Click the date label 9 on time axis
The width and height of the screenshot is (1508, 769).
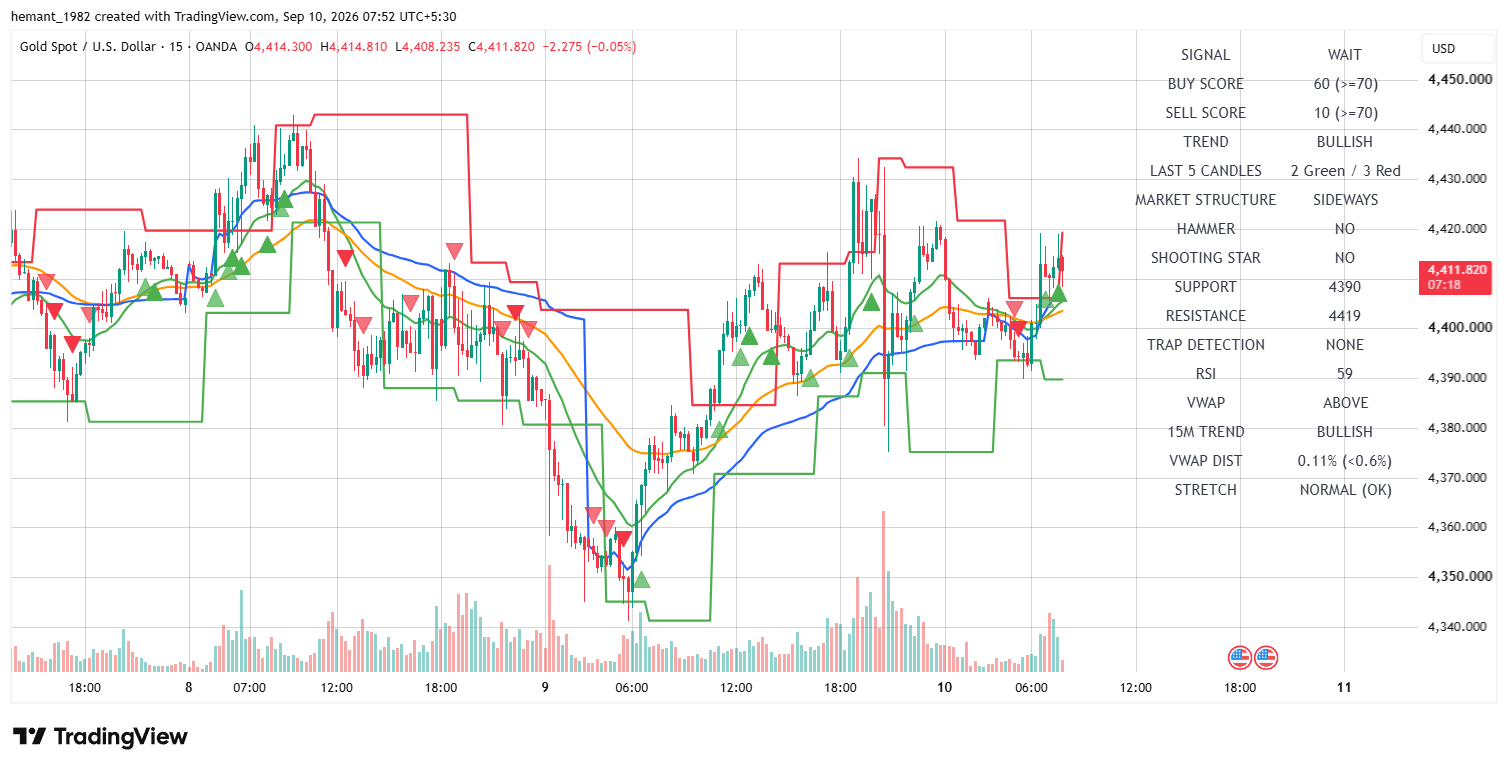545,688
